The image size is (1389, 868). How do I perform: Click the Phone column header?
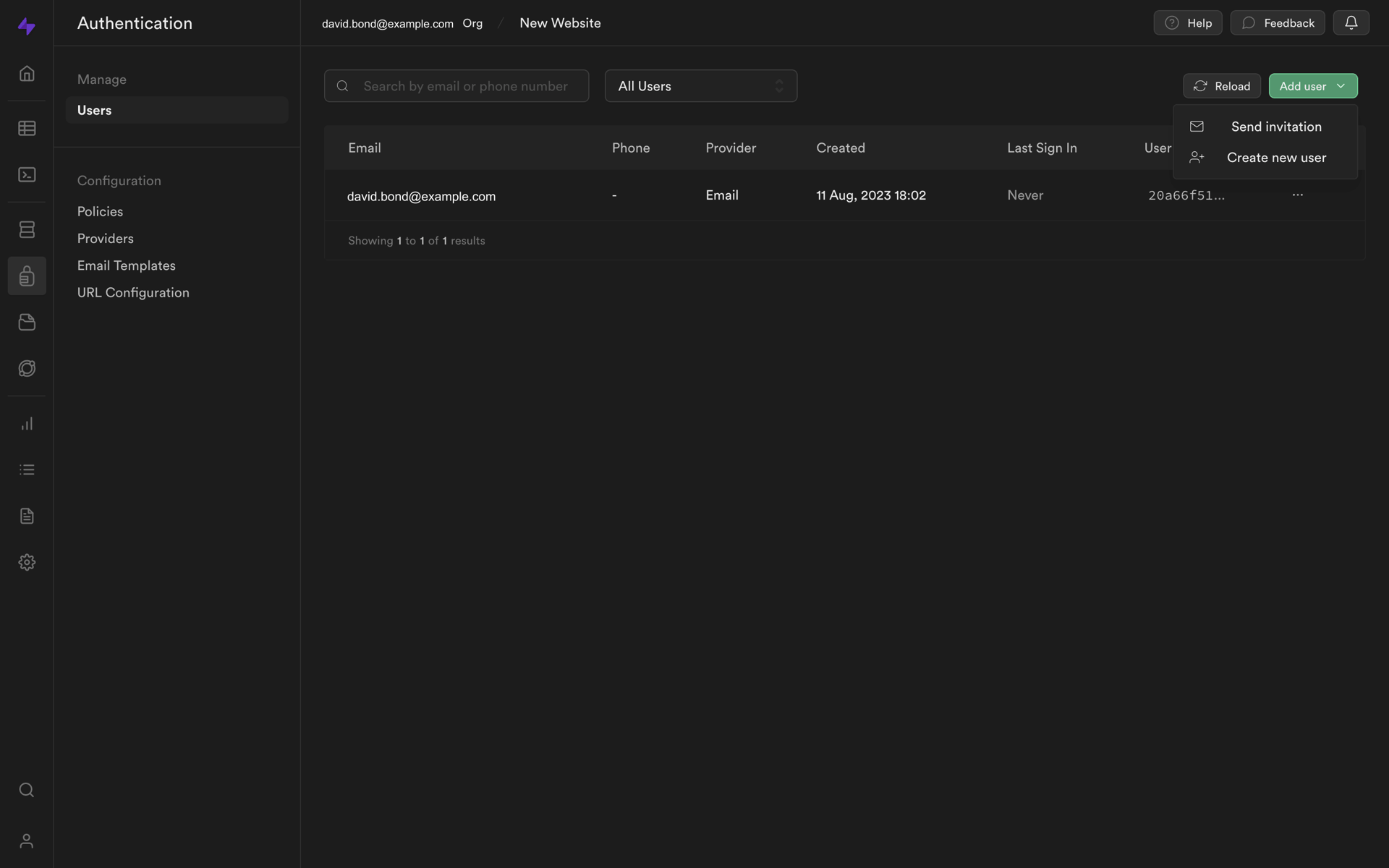coord(631,148)
